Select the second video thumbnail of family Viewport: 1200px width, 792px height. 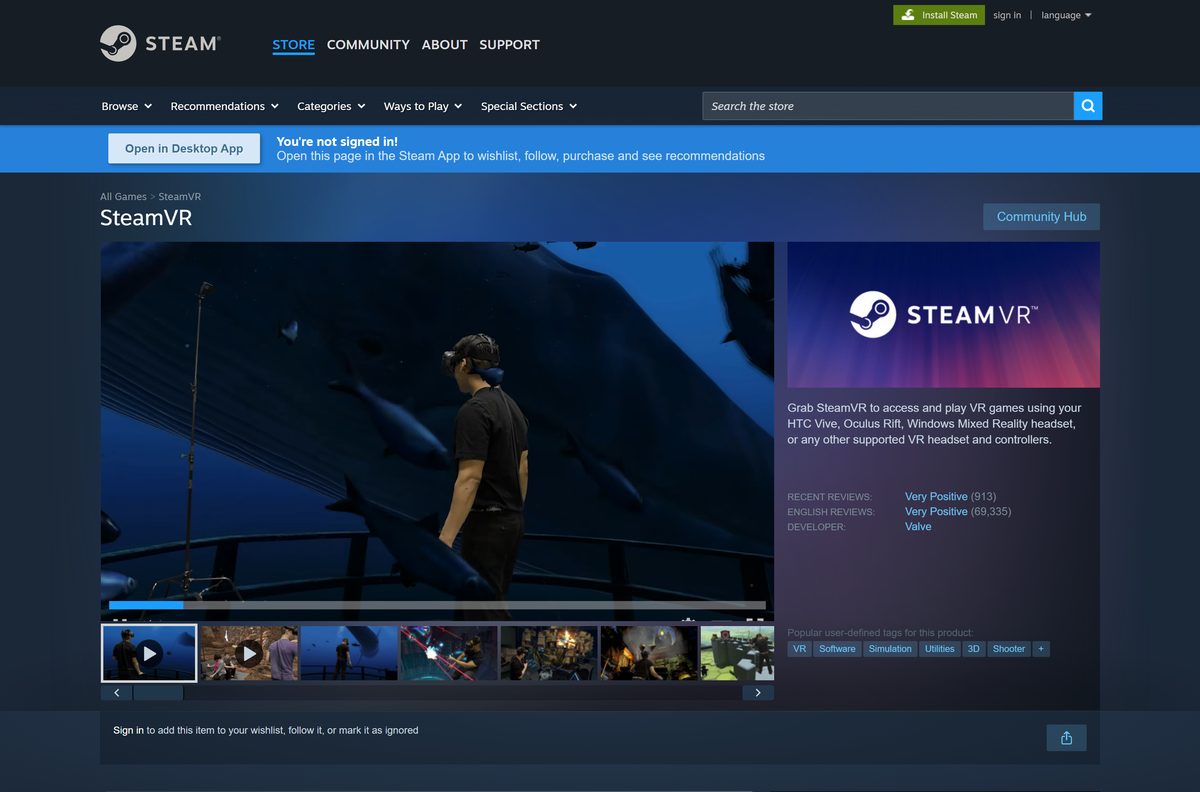click(249, 653)
